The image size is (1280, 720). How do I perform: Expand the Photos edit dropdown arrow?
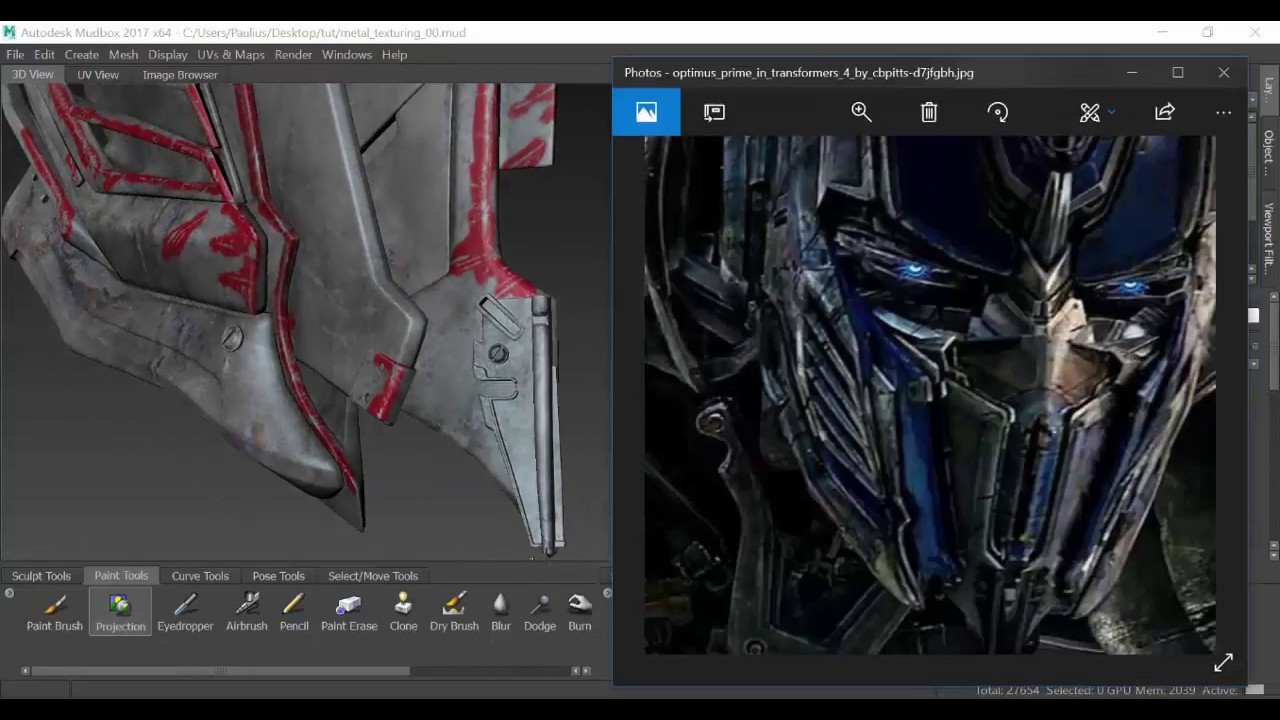[x=1112, y=112]
